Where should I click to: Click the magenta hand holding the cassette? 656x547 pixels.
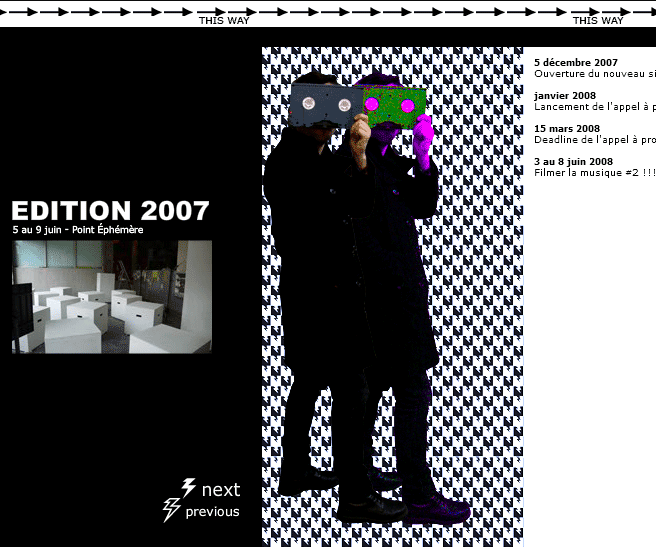coord(423,141)
